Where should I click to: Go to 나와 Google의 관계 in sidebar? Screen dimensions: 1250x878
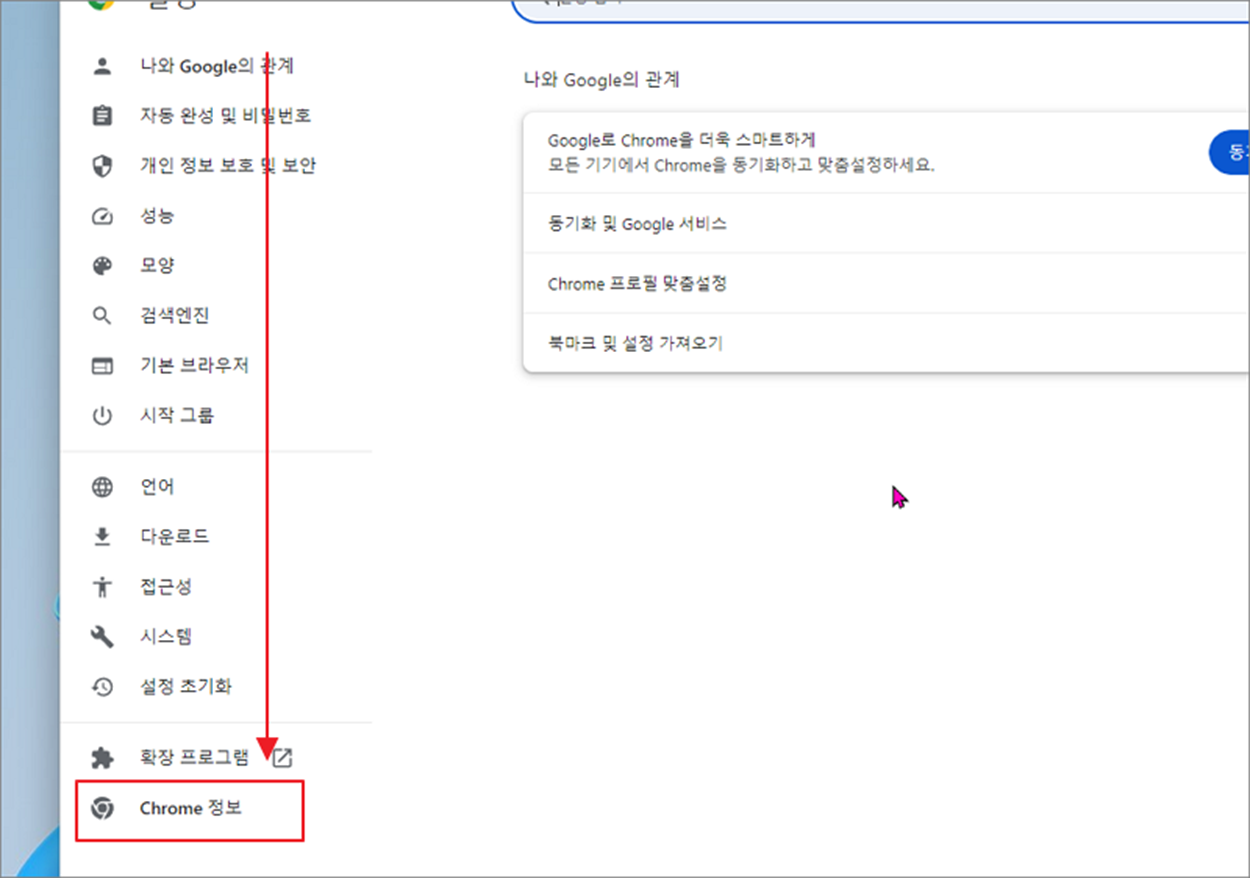click(x=216, y=66)
